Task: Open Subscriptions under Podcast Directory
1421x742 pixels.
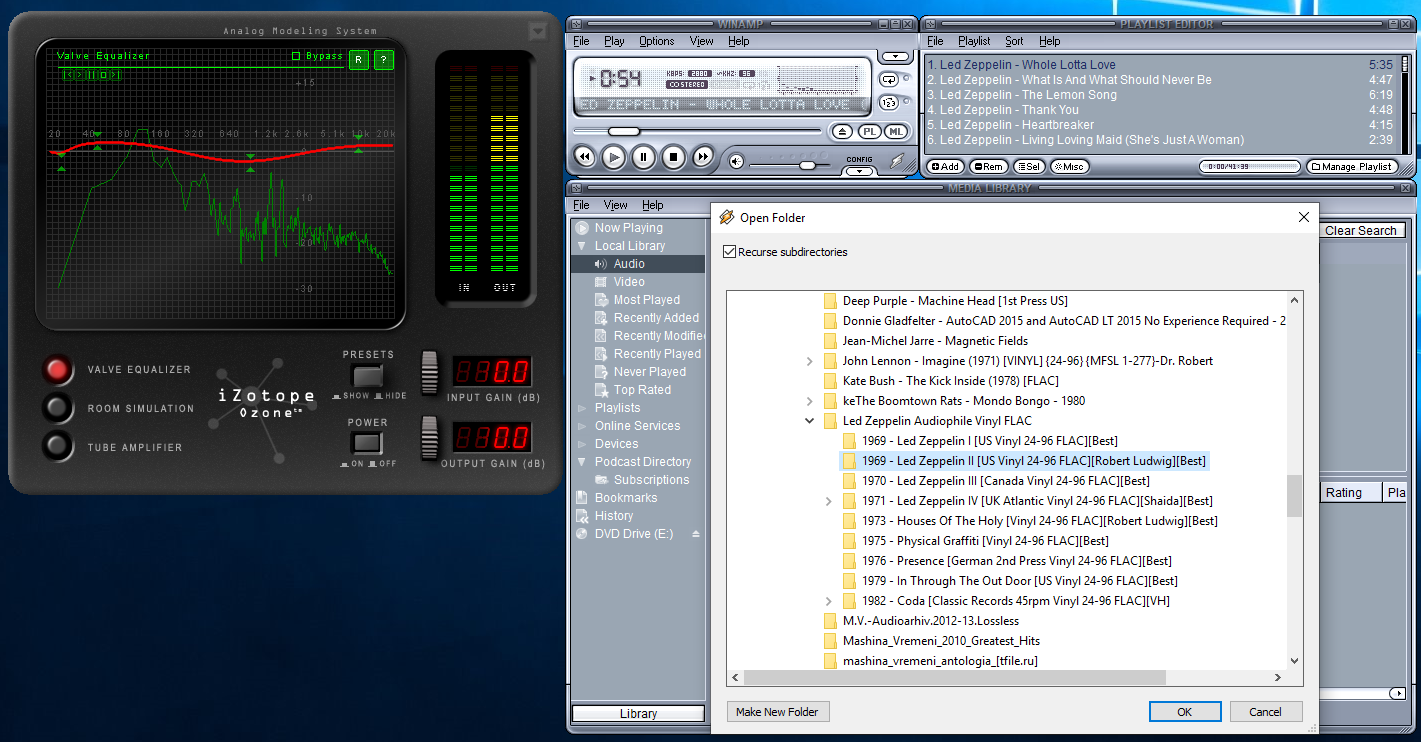Action: point(651,480)
